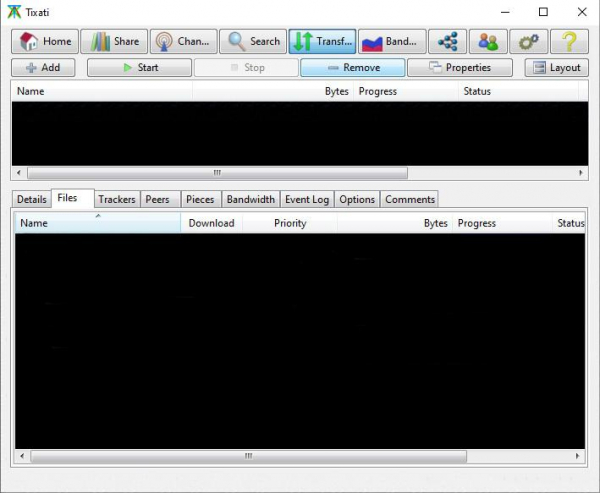Add a new transfer
600x493 pixels.
[x=43, y=68]
